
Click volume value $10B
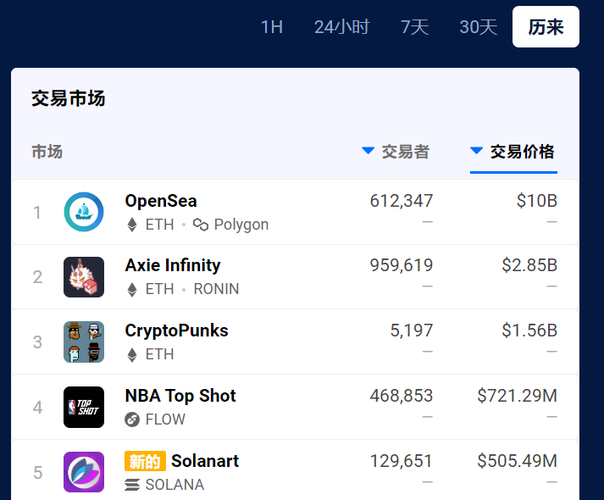537,201
